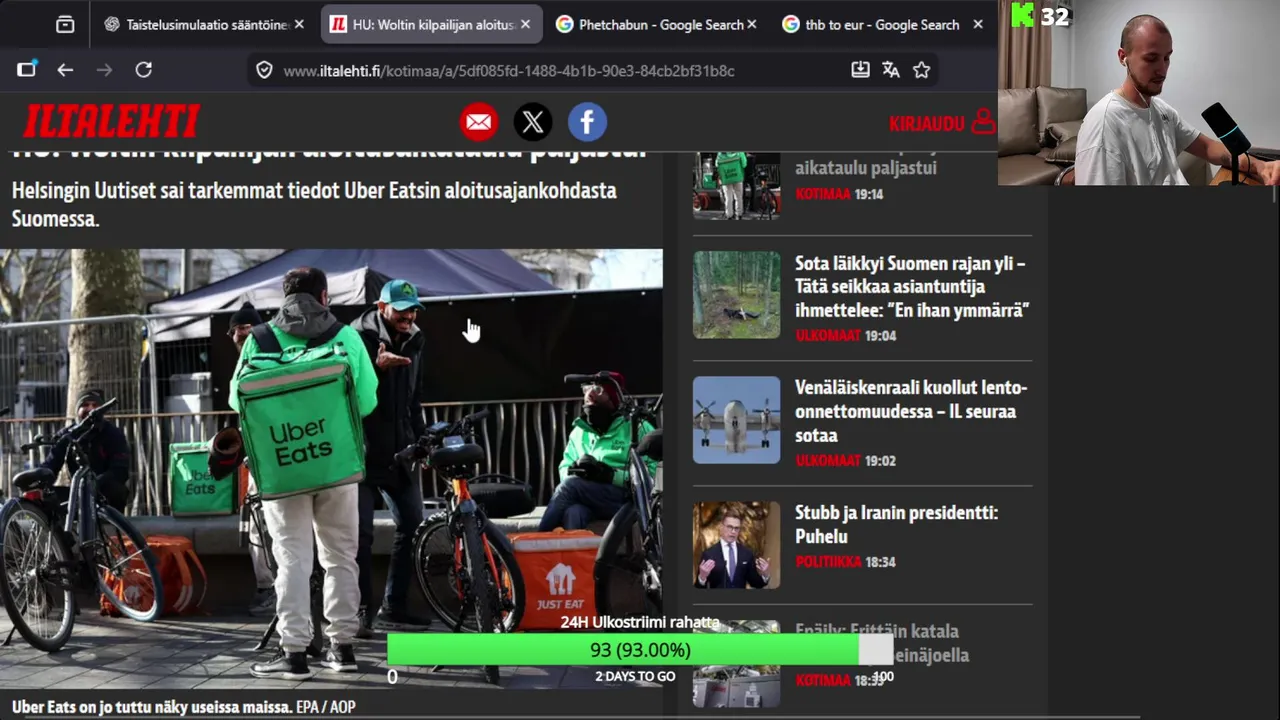This screenshot has width=1280, height=720.
Task: Click the Uber Eats courier thumbnail in sidebar
Action: (737, 185)
